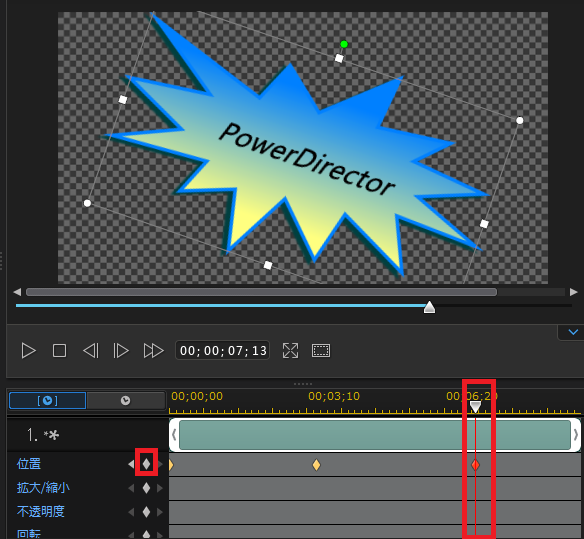584x539 pixels.
Task: Fast forward the preview
Action: 153,351
